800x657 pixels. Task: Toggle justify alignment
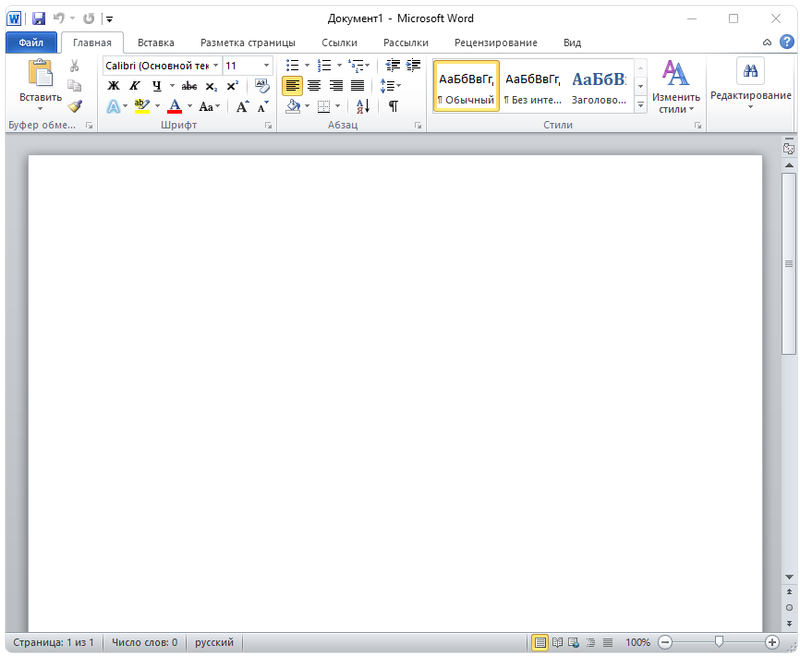click(x=357, y=86)
